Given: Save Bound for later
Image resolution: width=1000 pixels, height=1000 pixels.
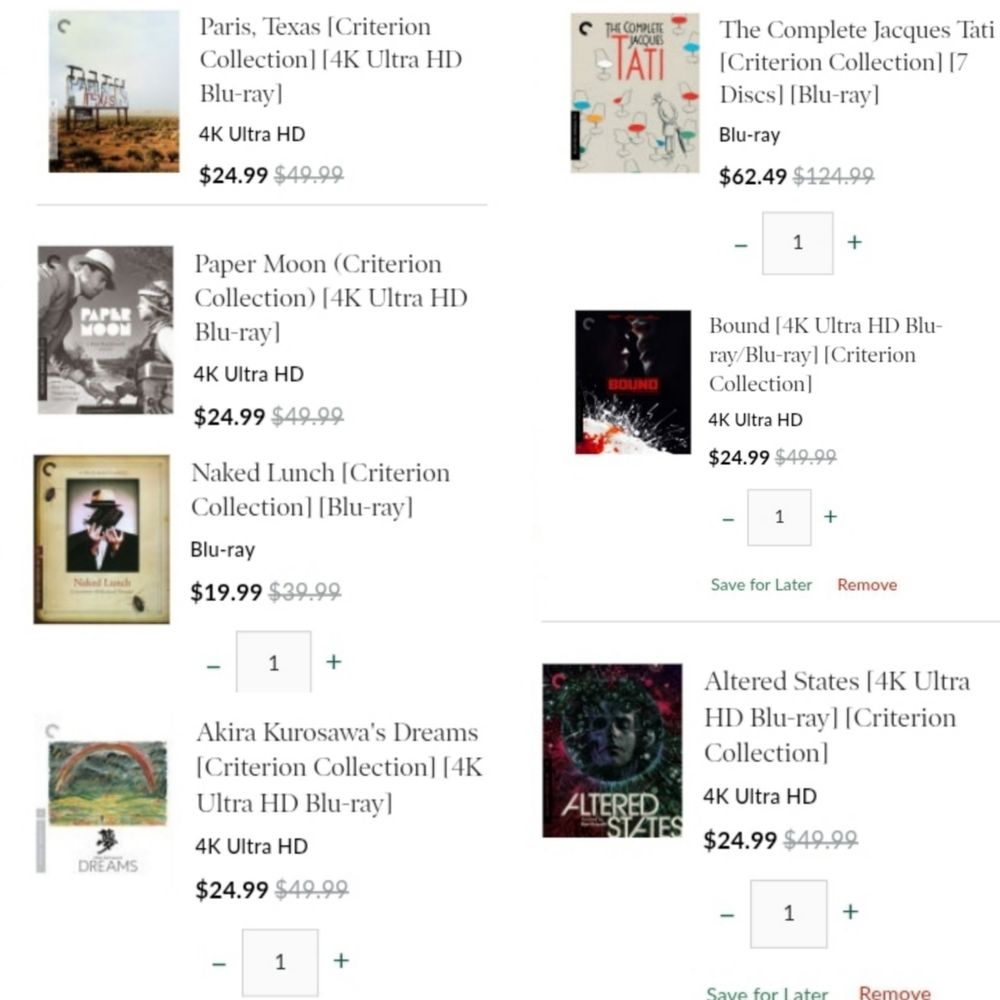Looking at the screenshot, I should (x=761, y=585).
